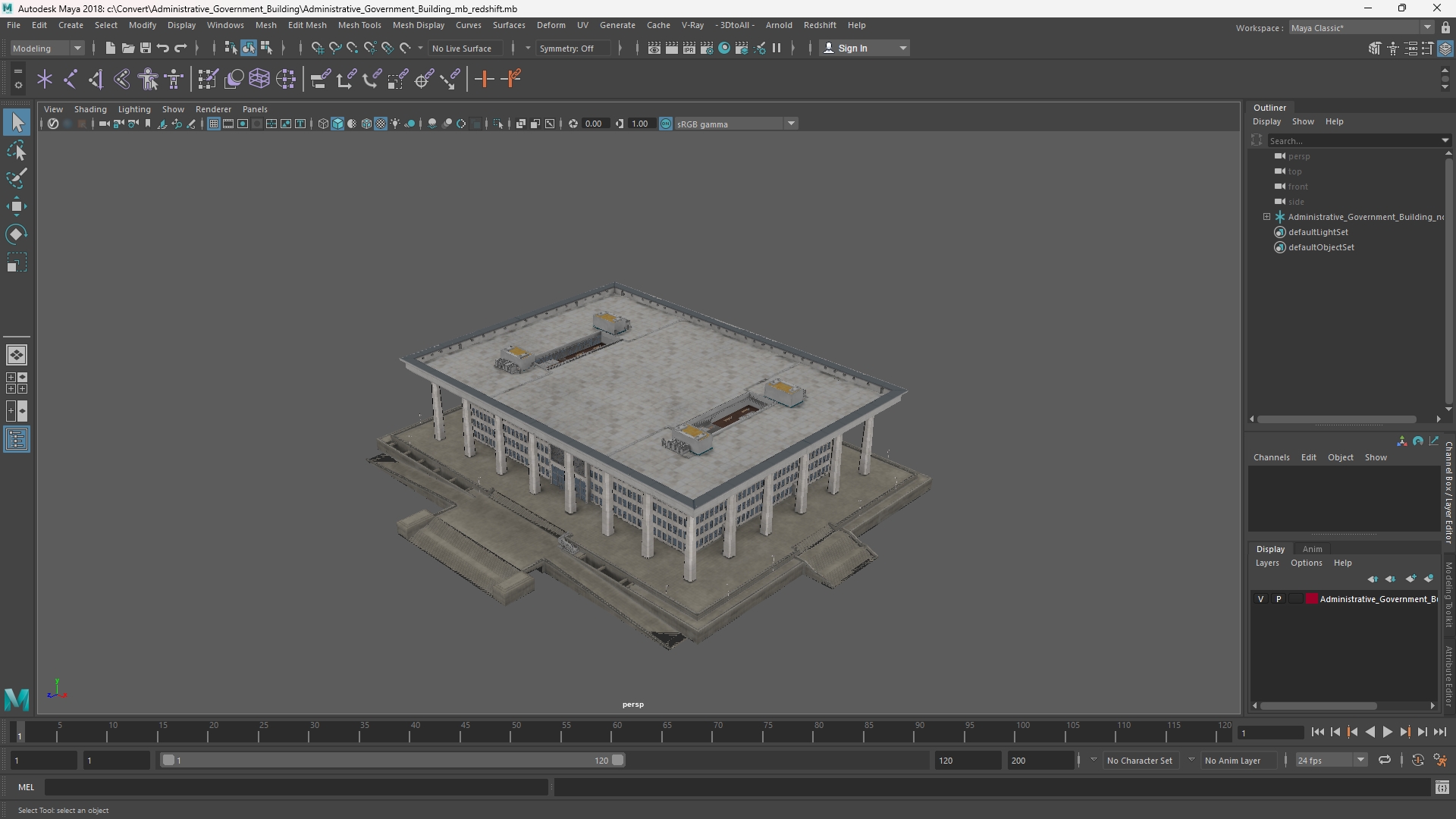This screenshot has height=819, width=1456.
Task: Toggle layer playback P box
Action: pyautogui.click(x=1279, y=599)
